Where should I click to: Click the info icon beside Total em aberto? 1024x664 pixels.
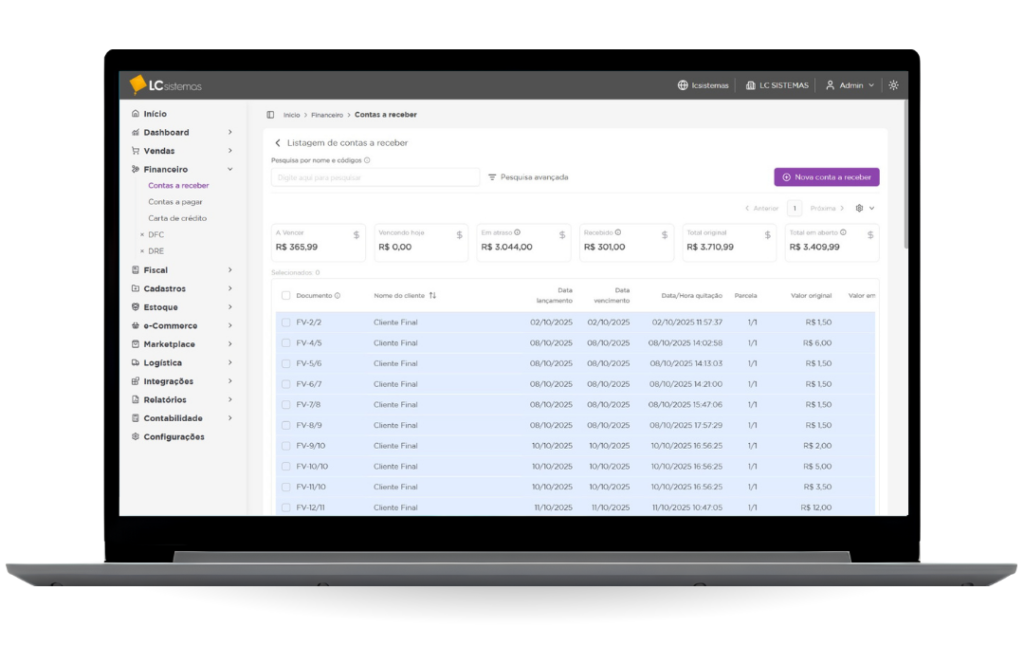pos(843,232)
